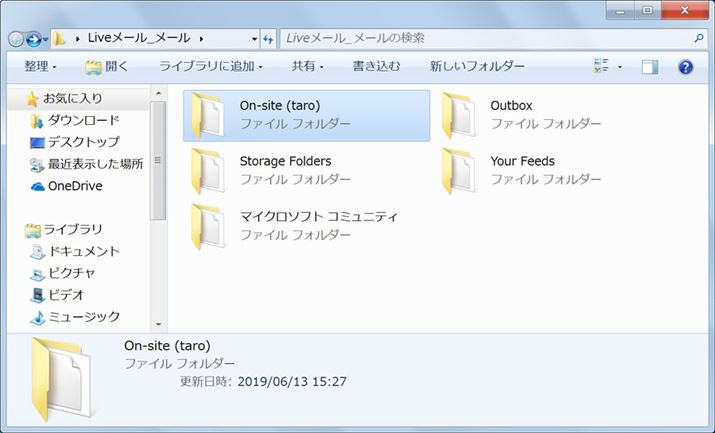Click 新しいフォルダー button
715x433 pixels.
tap(477, 67)
